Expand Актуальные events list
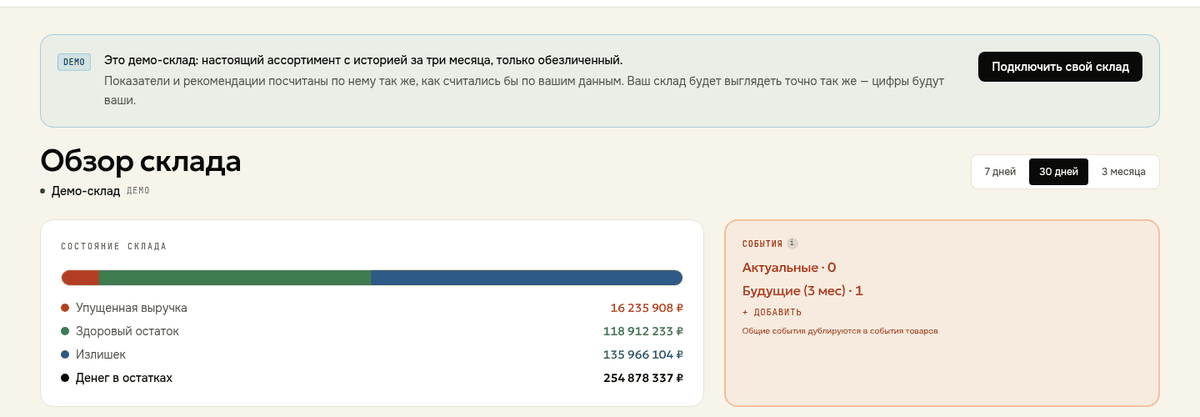Screen dimensions: 1200x417 click(x=789, y=267)
